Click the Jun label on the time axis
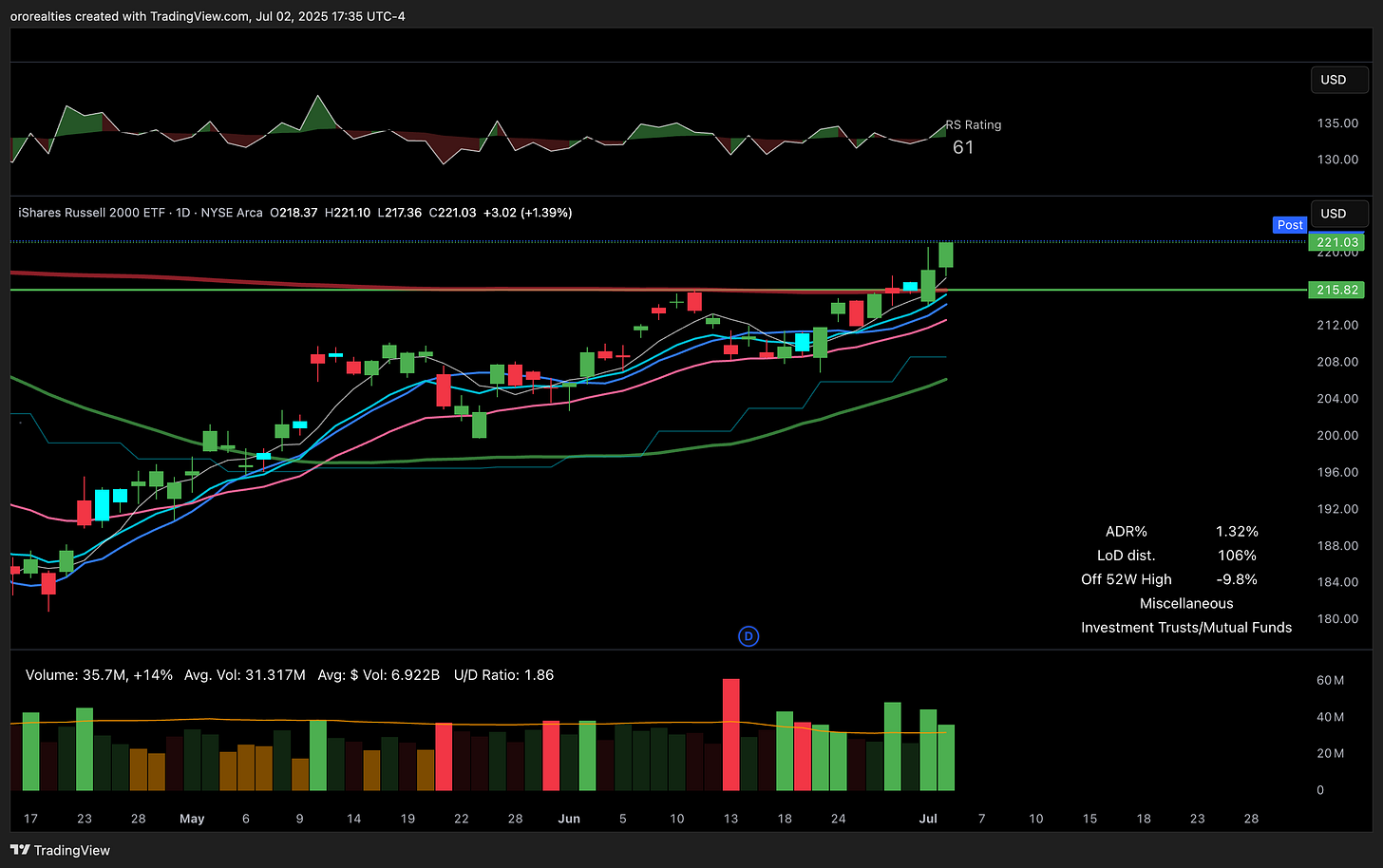The width and height of the screenshot is (1383, 868). (x=569, y=819)
